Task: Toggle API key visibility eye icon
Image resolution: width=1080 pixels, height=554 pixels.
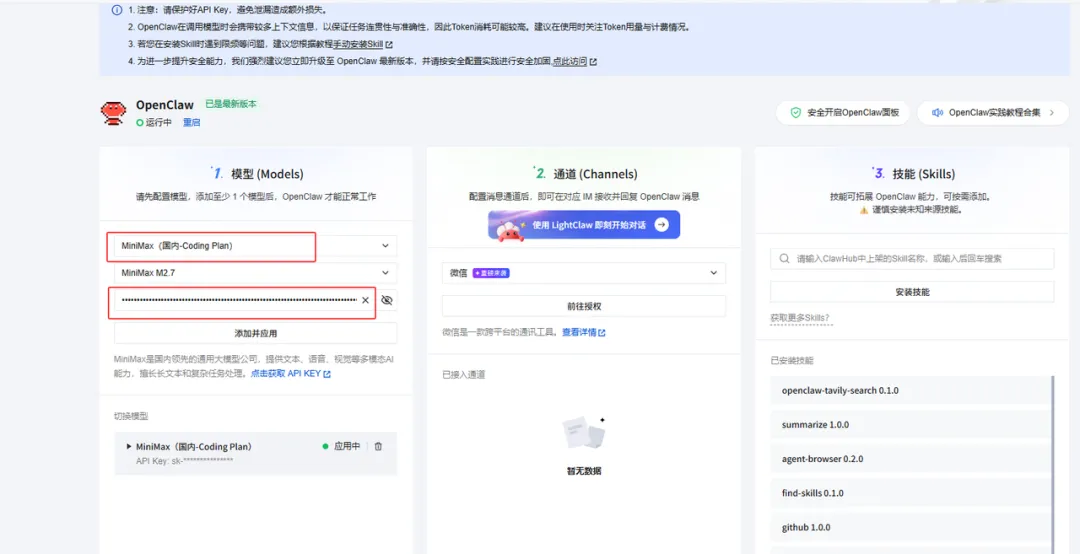Action: 386,300
